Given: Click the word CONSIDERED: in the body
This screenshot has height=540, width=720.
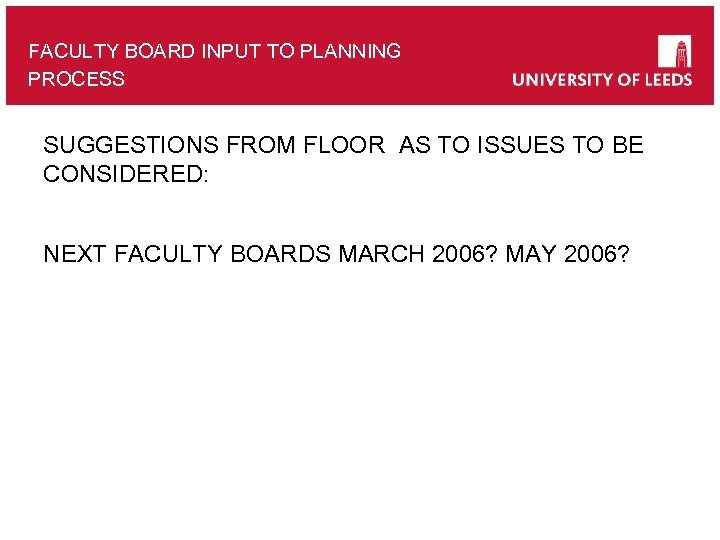Looking at the screenshot, I should (x=126, y=174).
